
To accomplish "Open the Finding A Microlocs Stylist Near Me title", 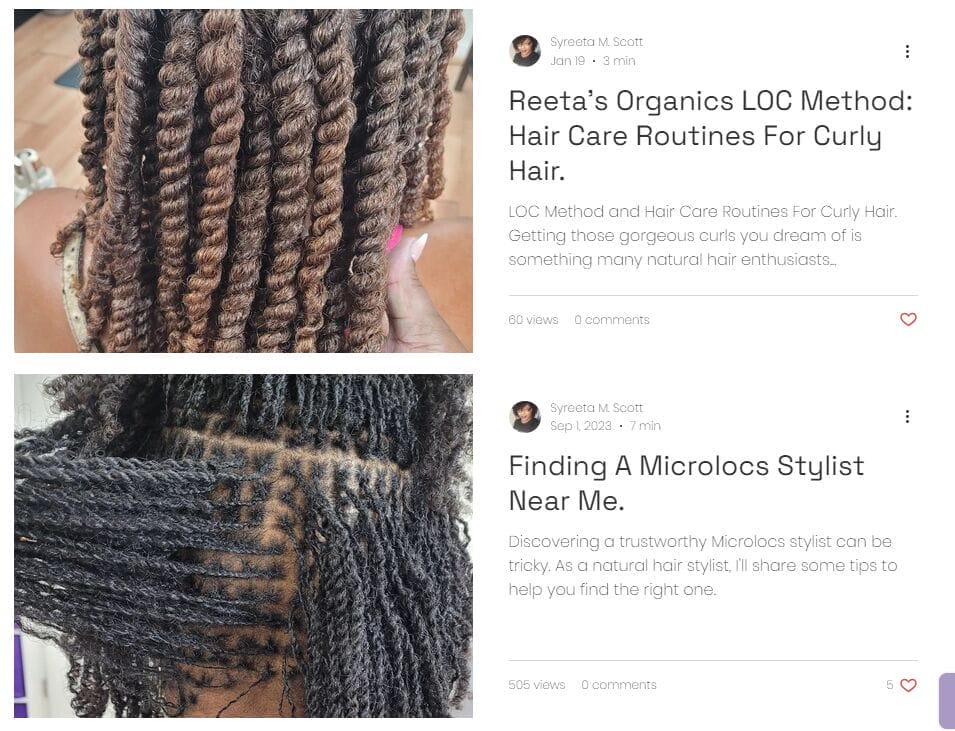I will (686, 483).
